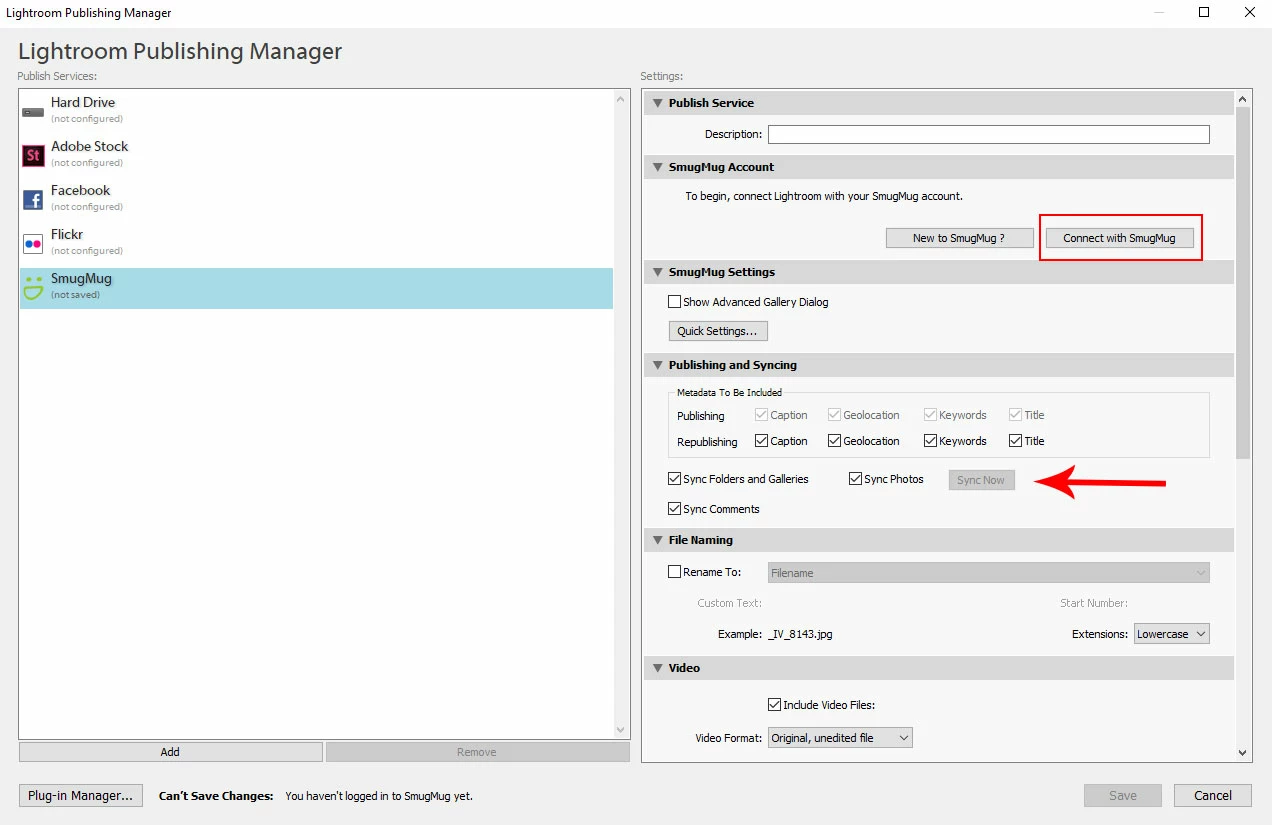Click the Description text field

coord(988,134)
